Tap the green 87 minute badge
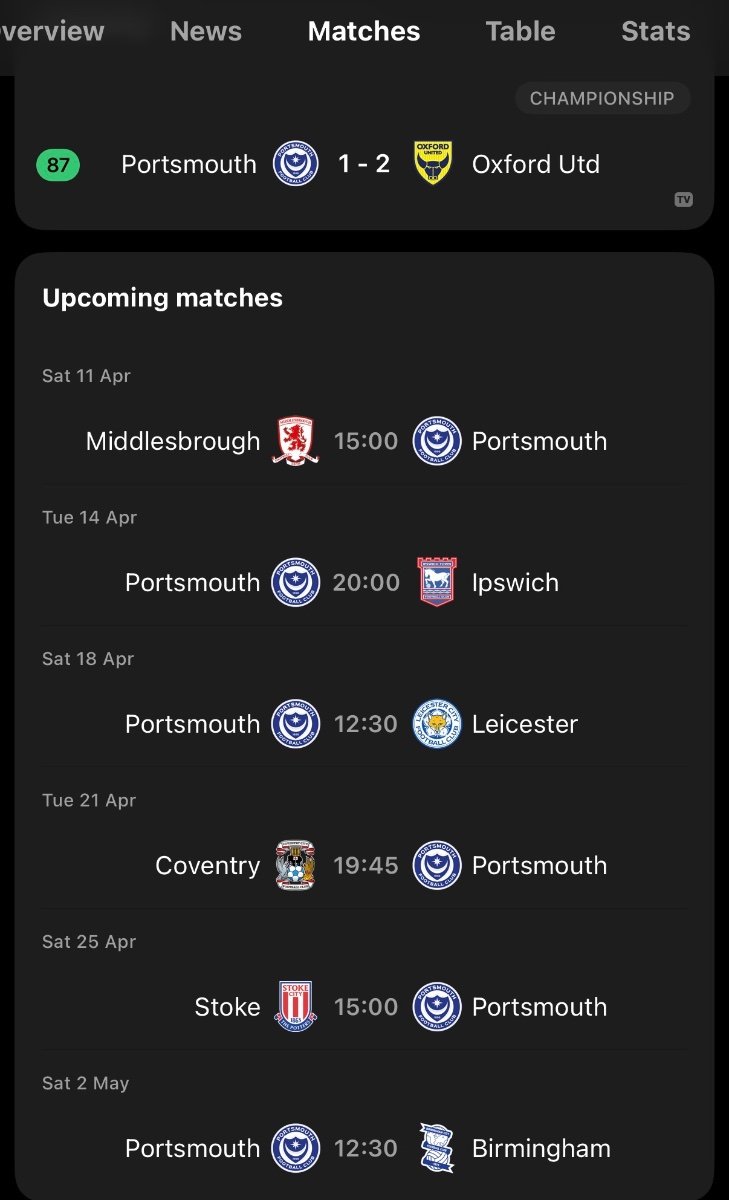Screen dimensions: 729x1200 point(58,164)
